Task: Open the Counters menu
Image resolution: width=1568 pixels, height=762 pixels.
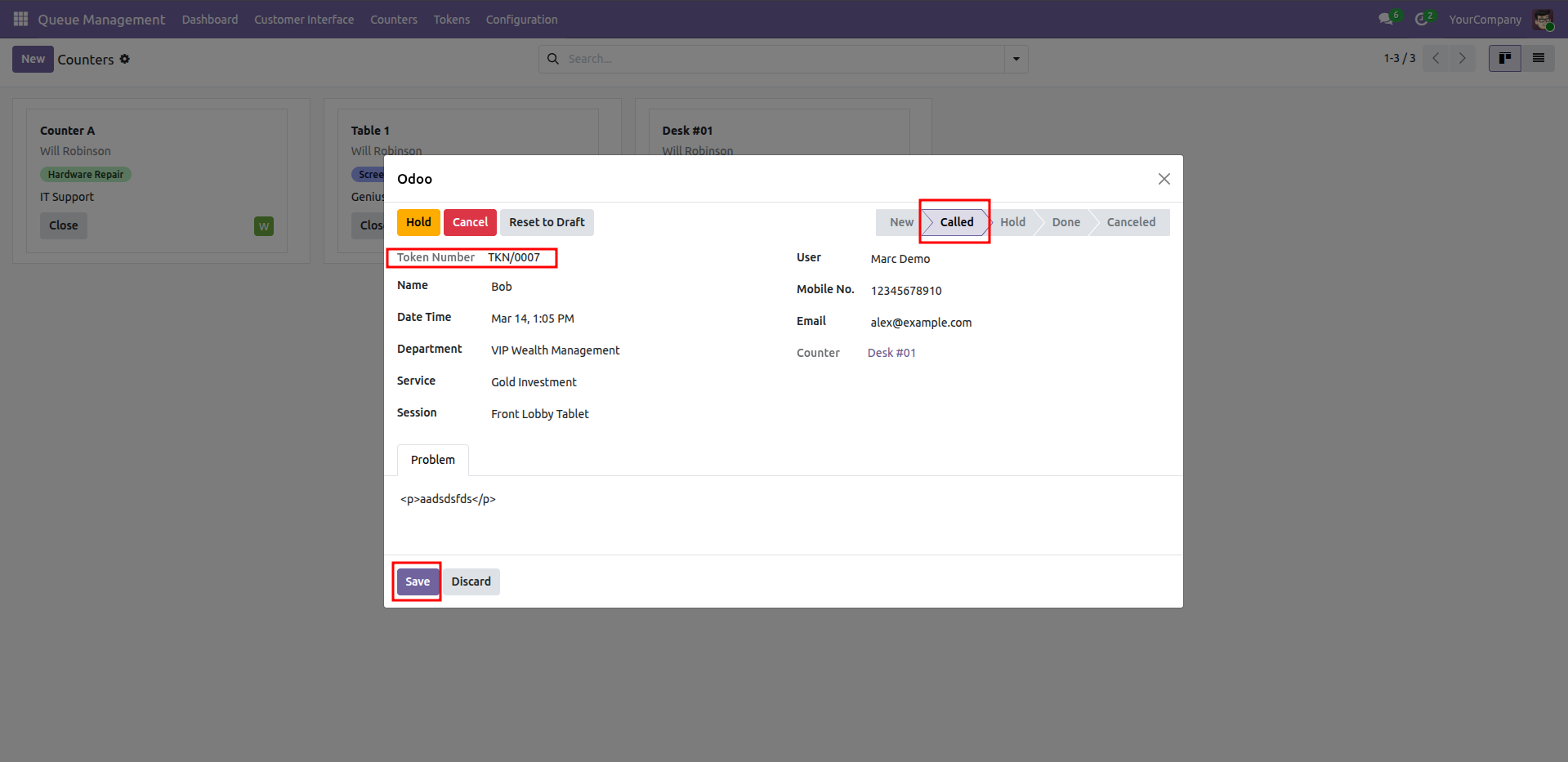Action: point(394,20)
